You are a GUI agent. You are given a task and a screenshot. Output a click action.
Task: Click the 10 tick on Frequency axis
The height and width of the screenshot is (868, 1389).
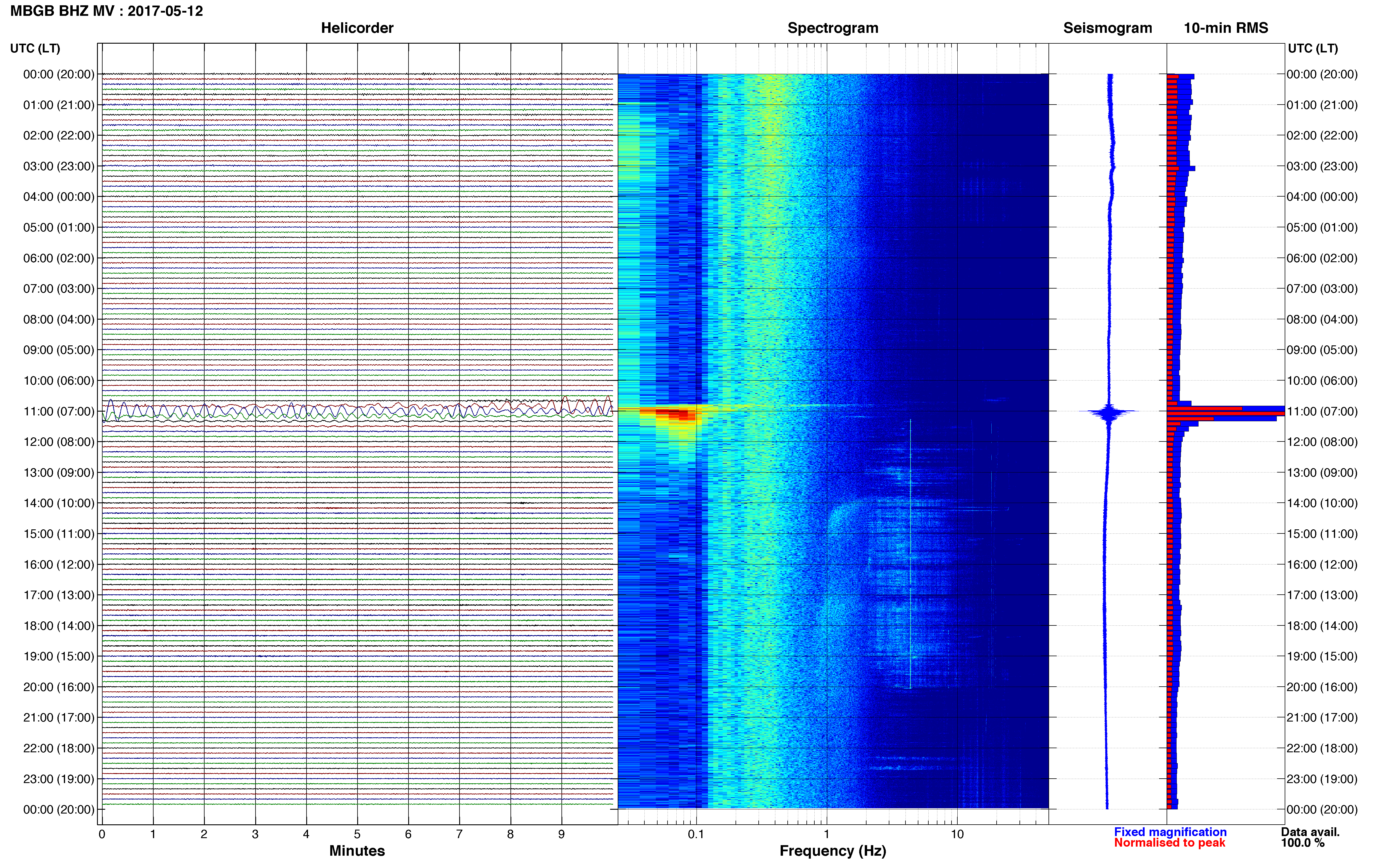click(x=957, y=834)
